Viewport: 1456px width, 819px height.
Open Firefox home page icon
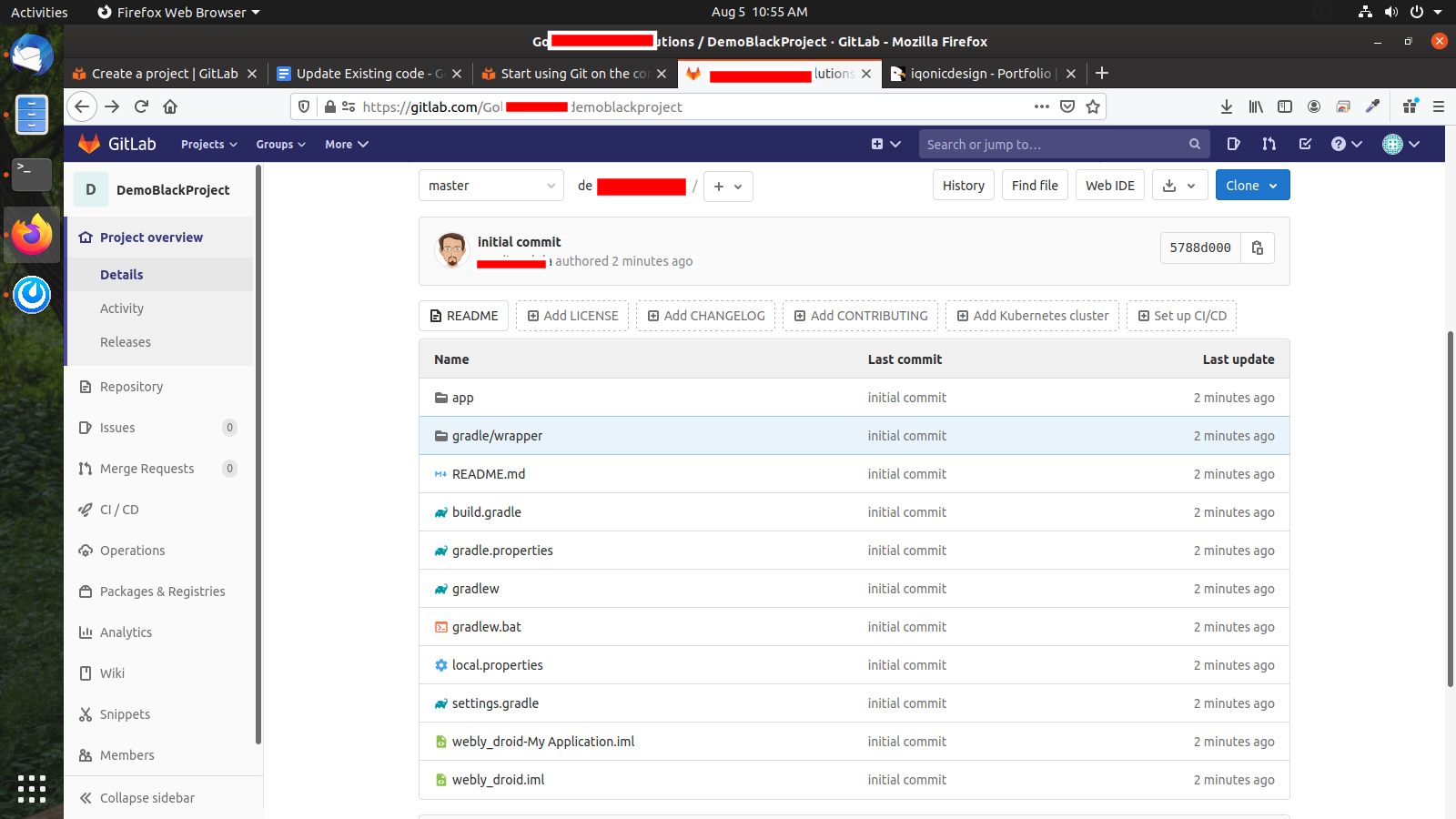point(170,106)
